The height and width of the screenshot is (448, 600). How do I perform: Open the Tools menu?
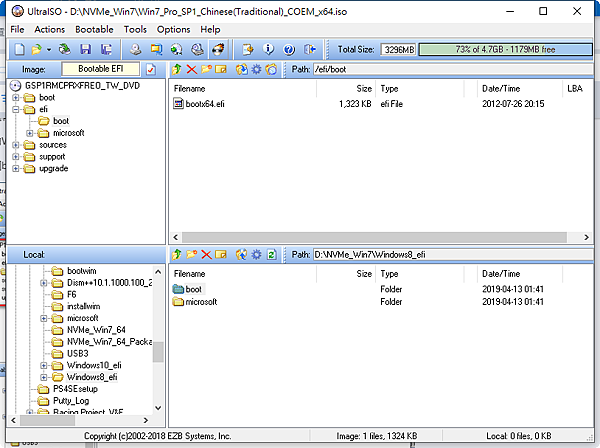(135, 29)
